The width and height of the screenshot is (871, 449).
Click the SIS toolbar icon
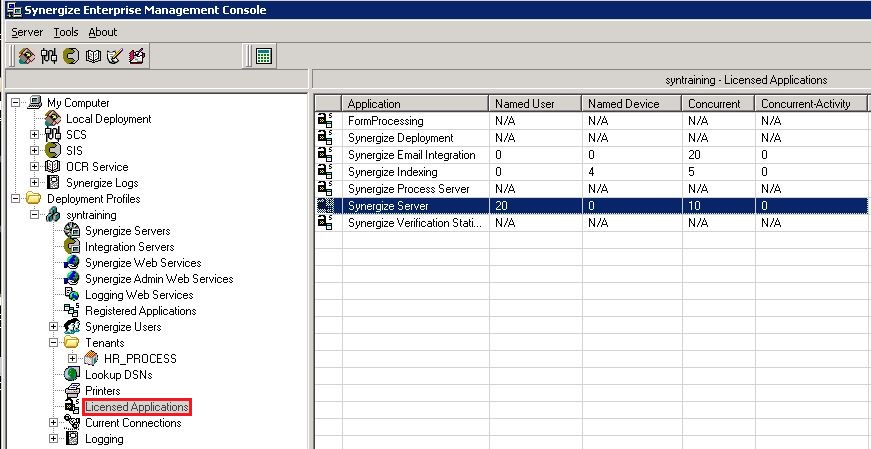(x=71, y=56)
